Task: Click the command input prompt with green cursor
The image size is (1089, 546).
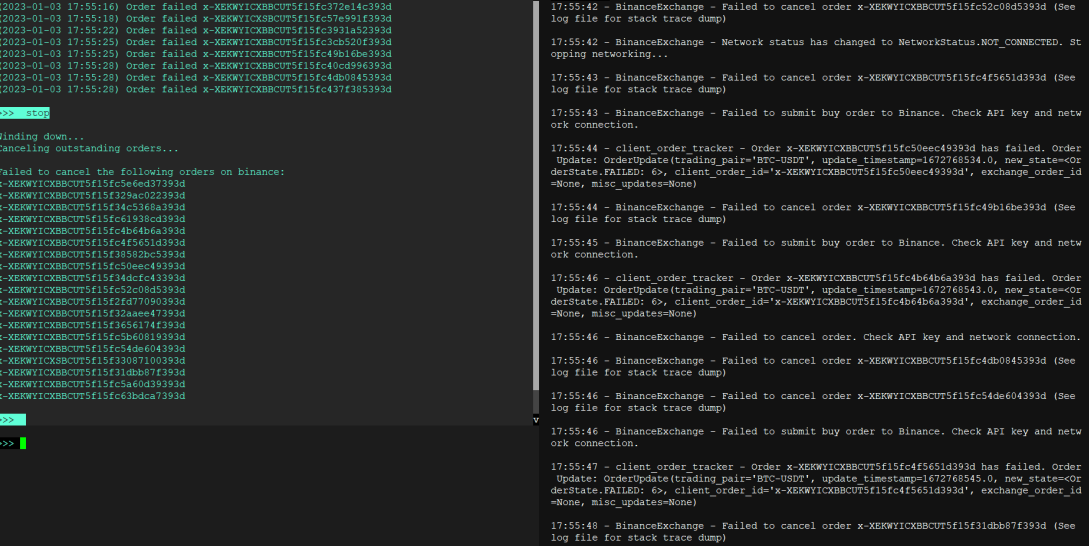Action: point(13,443)
